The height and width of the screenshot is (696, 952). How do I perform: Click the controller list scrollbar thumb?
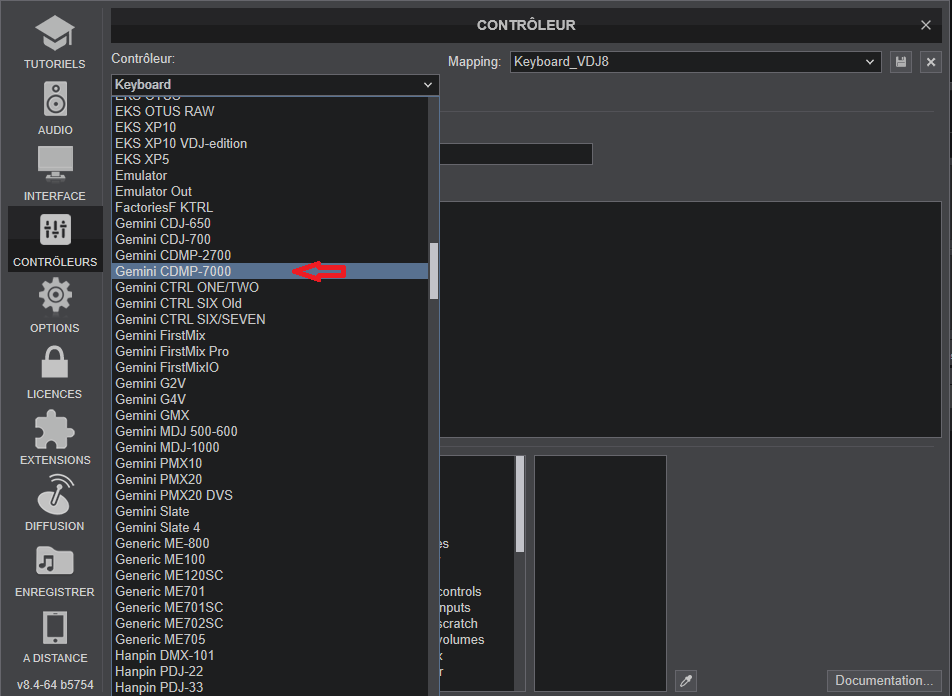(434, 271)
